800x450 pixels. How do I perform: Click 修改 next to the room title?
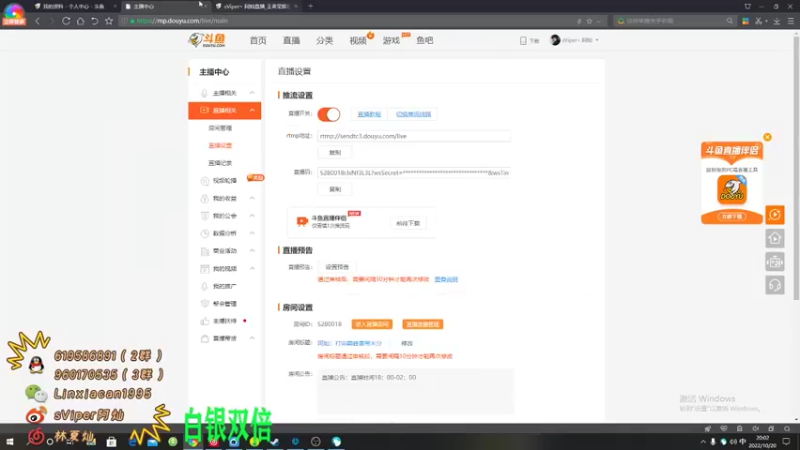(x=407, y=343)
